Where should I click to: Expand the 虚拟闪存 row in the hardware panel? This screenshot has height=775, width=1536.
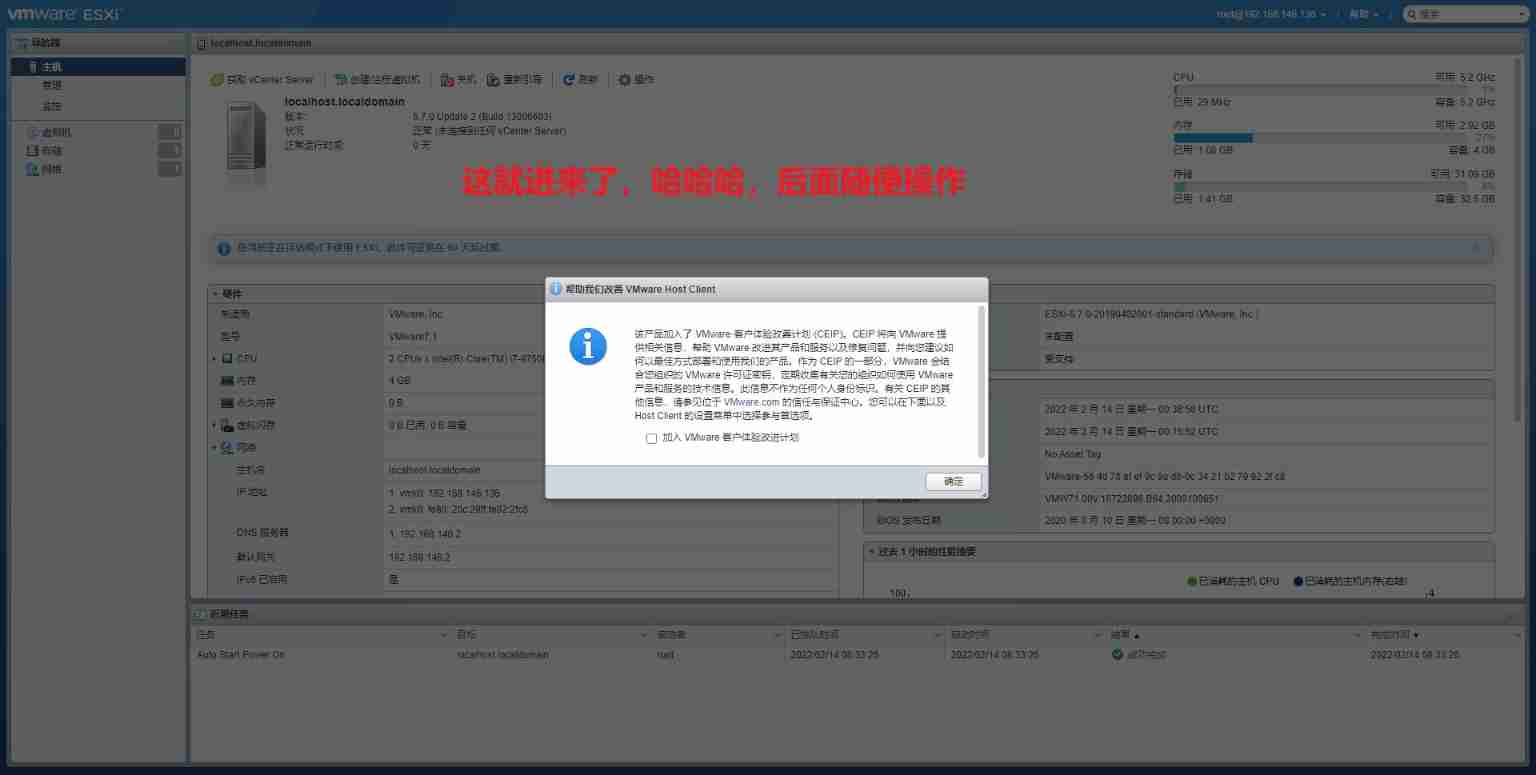[x=214, y=425]
